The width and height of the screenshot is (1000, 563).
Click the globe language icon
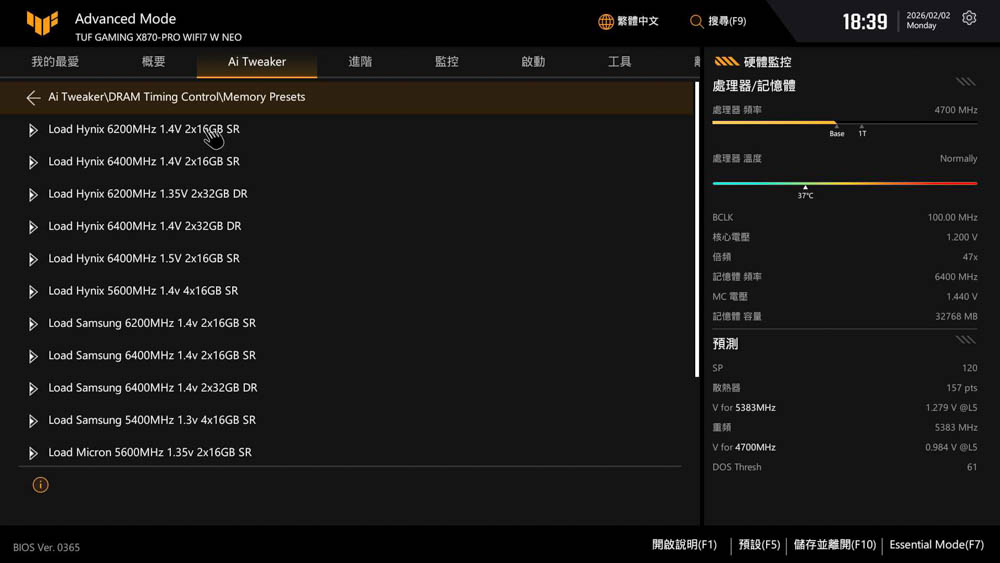(x=606, y=21)
